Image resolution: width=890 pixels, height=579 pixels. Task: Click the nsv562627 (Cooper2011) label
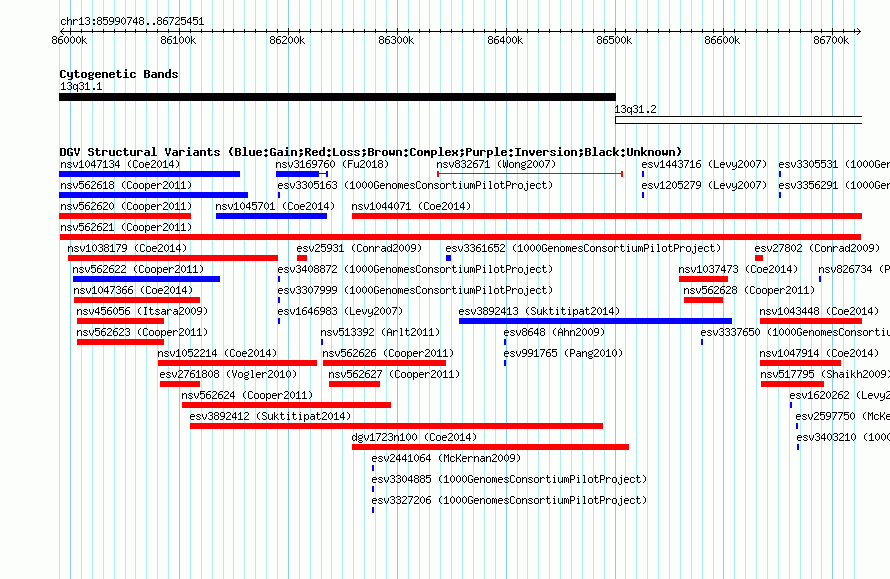coord(394,374)
